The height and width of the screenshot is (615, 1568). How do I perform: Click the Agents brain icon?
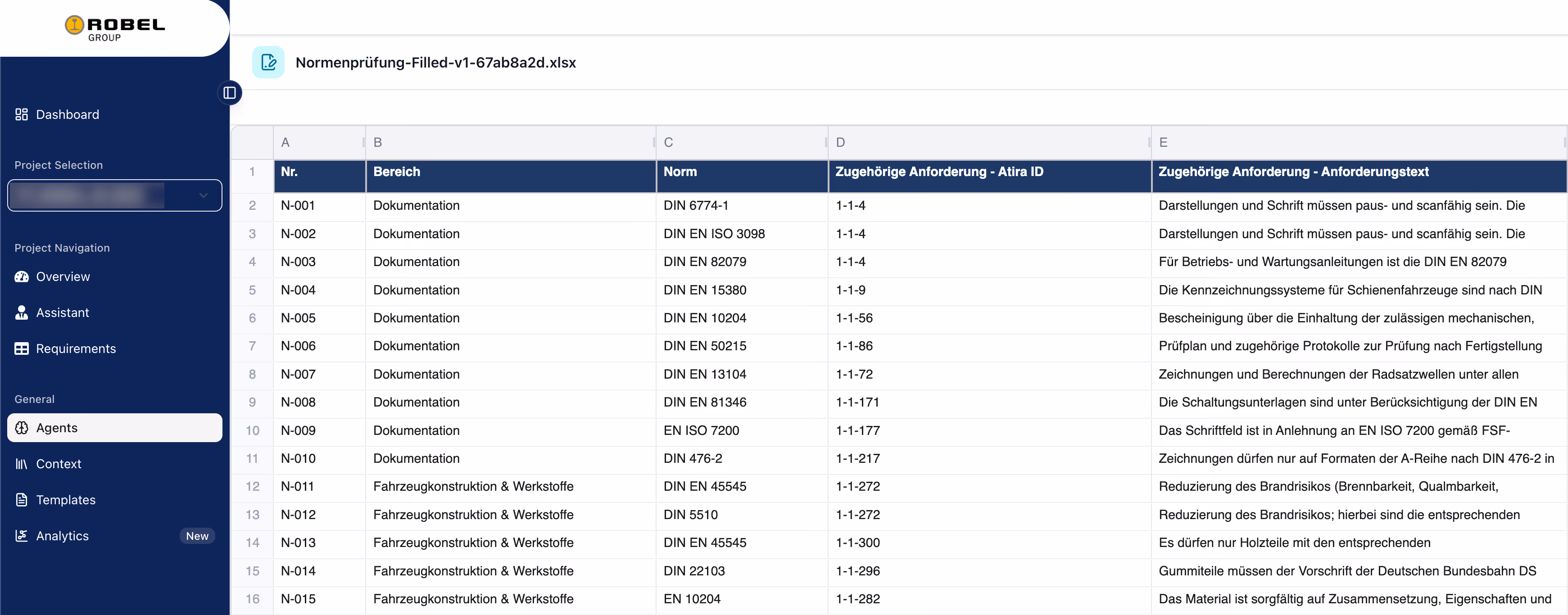click(x=22, y=428)
